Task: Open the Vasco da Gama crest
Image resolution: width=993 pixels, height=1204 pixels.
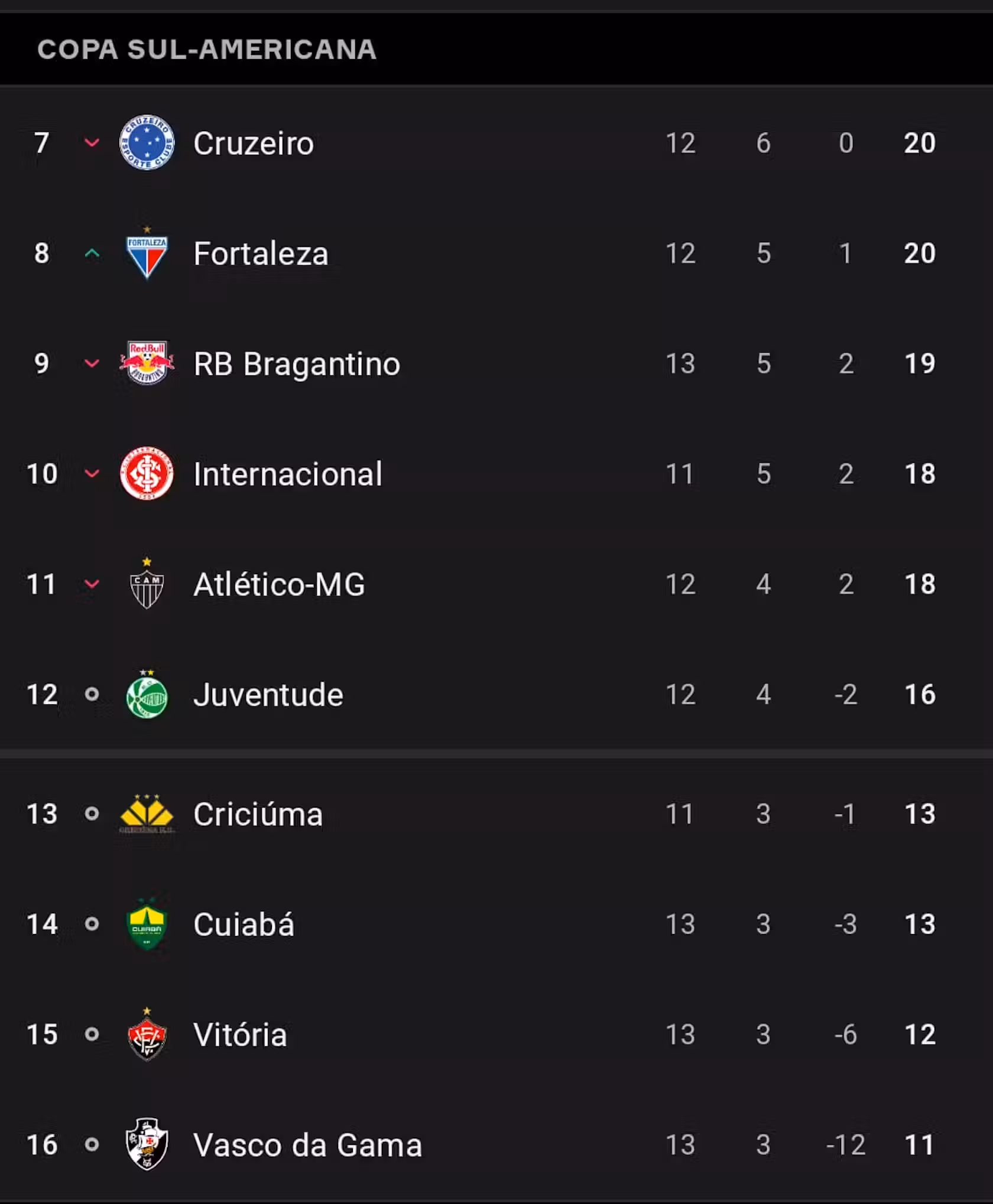Action: pos(147,1144)
